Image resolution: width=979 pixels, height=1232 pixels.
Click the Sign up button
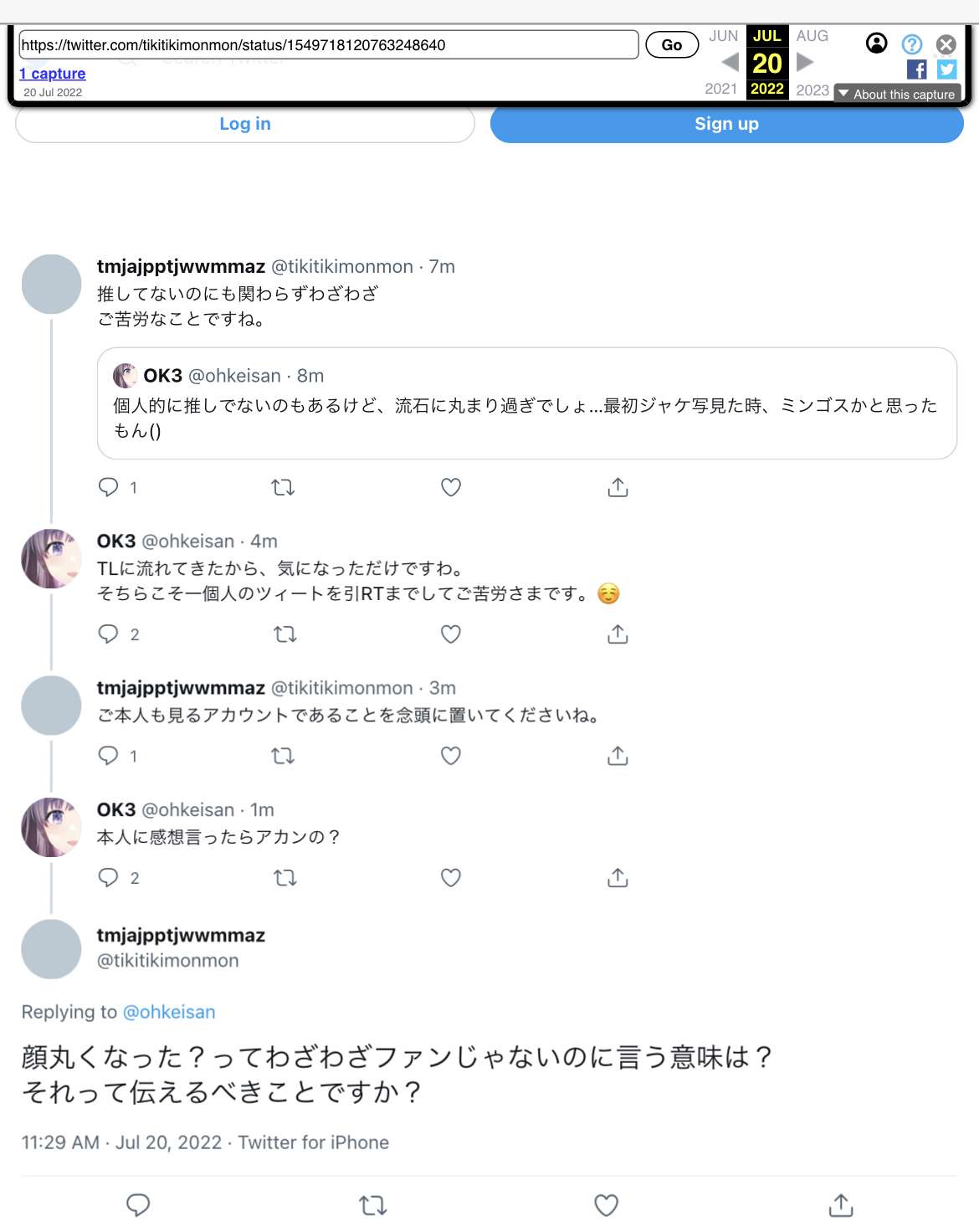(726, 124)
